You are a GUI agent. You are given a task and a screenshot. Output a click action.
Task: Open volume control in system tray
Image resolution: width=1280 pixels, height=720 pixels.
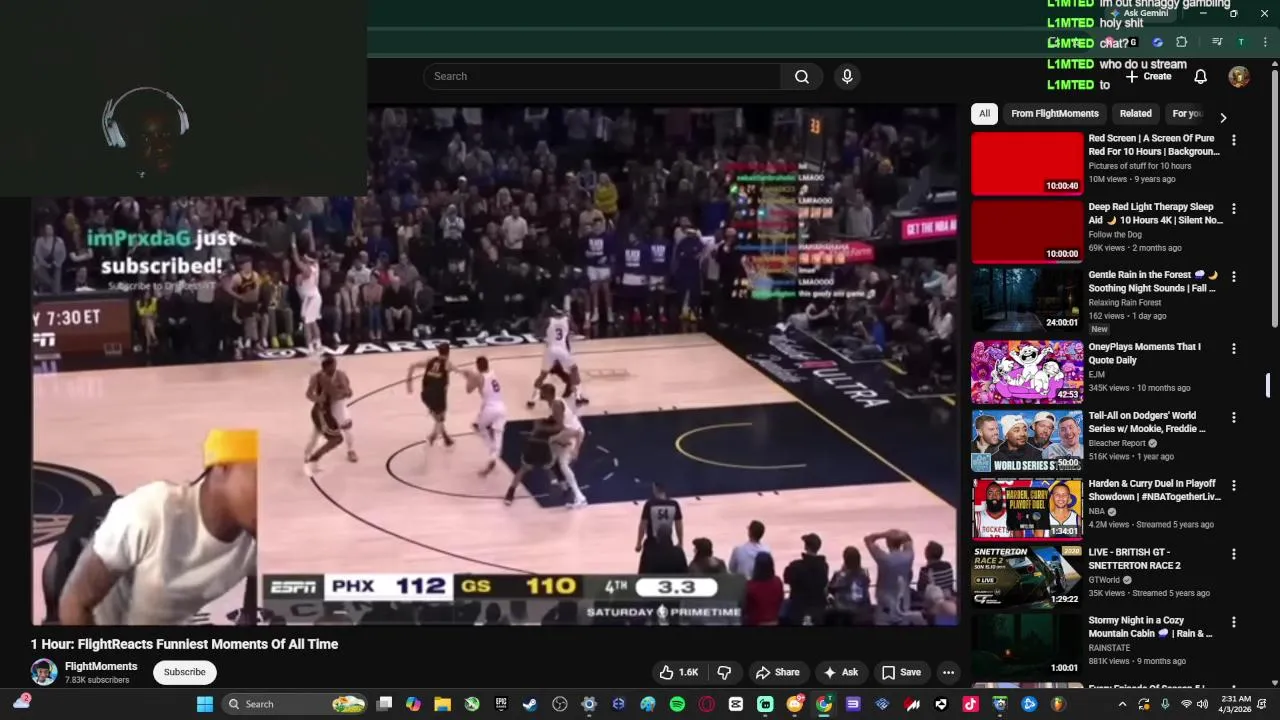(1202, 704)
